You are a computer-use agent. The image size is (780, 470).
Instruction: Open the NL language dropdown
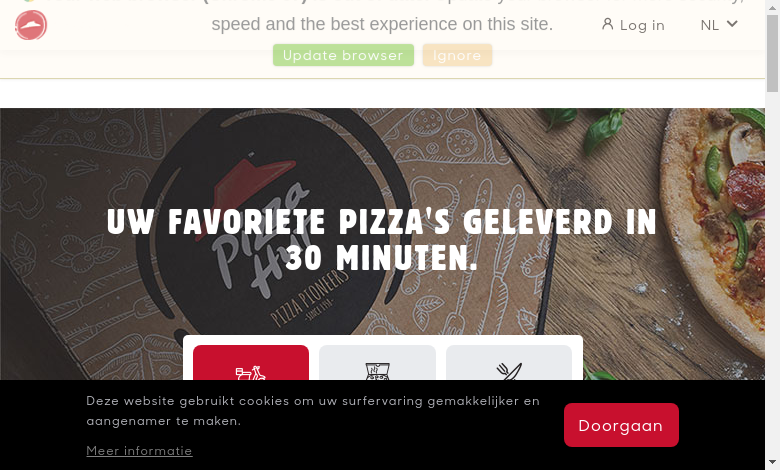pyautogui.click(x=719, y=25)
